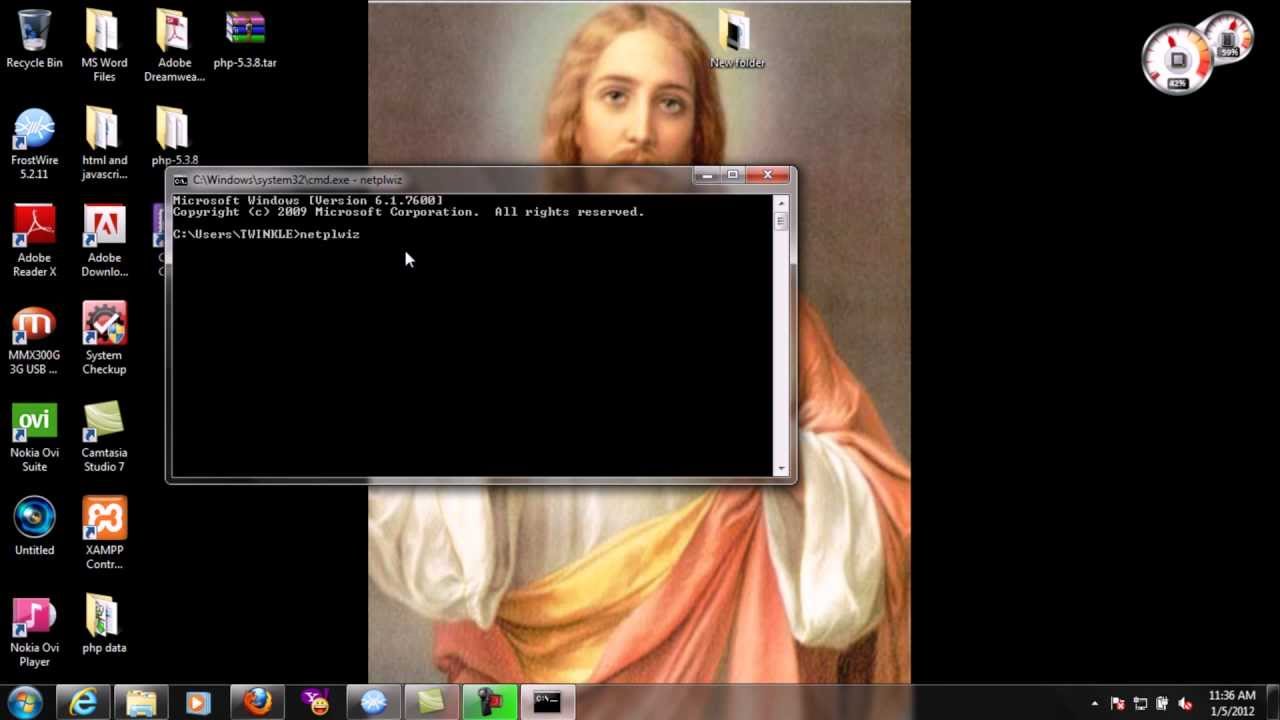Screen dimensions: 1280x720
Task: Maximize the cmd.exe window
Action: (733, 176)
